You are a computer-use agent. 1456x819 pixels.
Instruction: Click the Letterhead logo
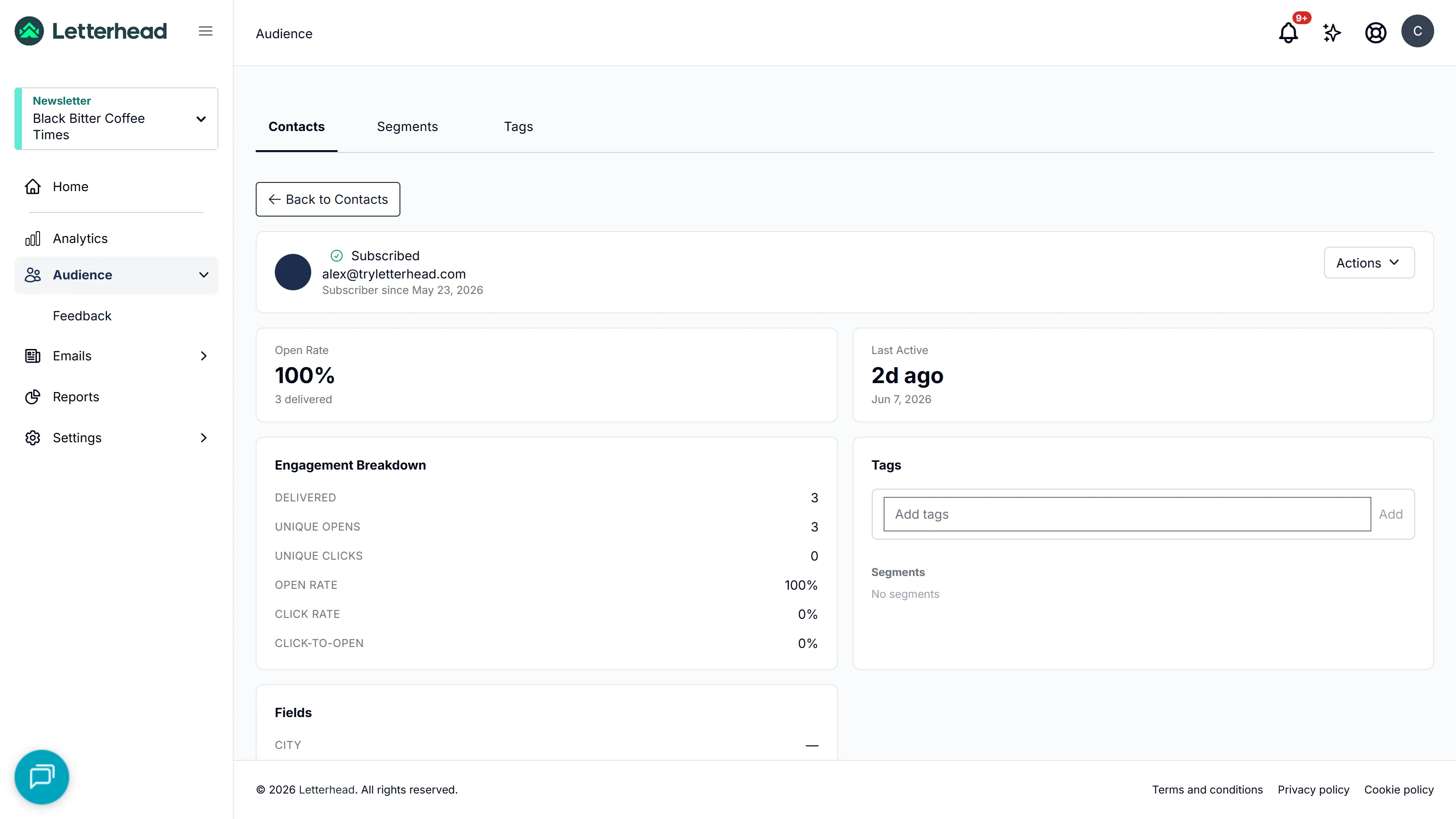pos(91,31)
